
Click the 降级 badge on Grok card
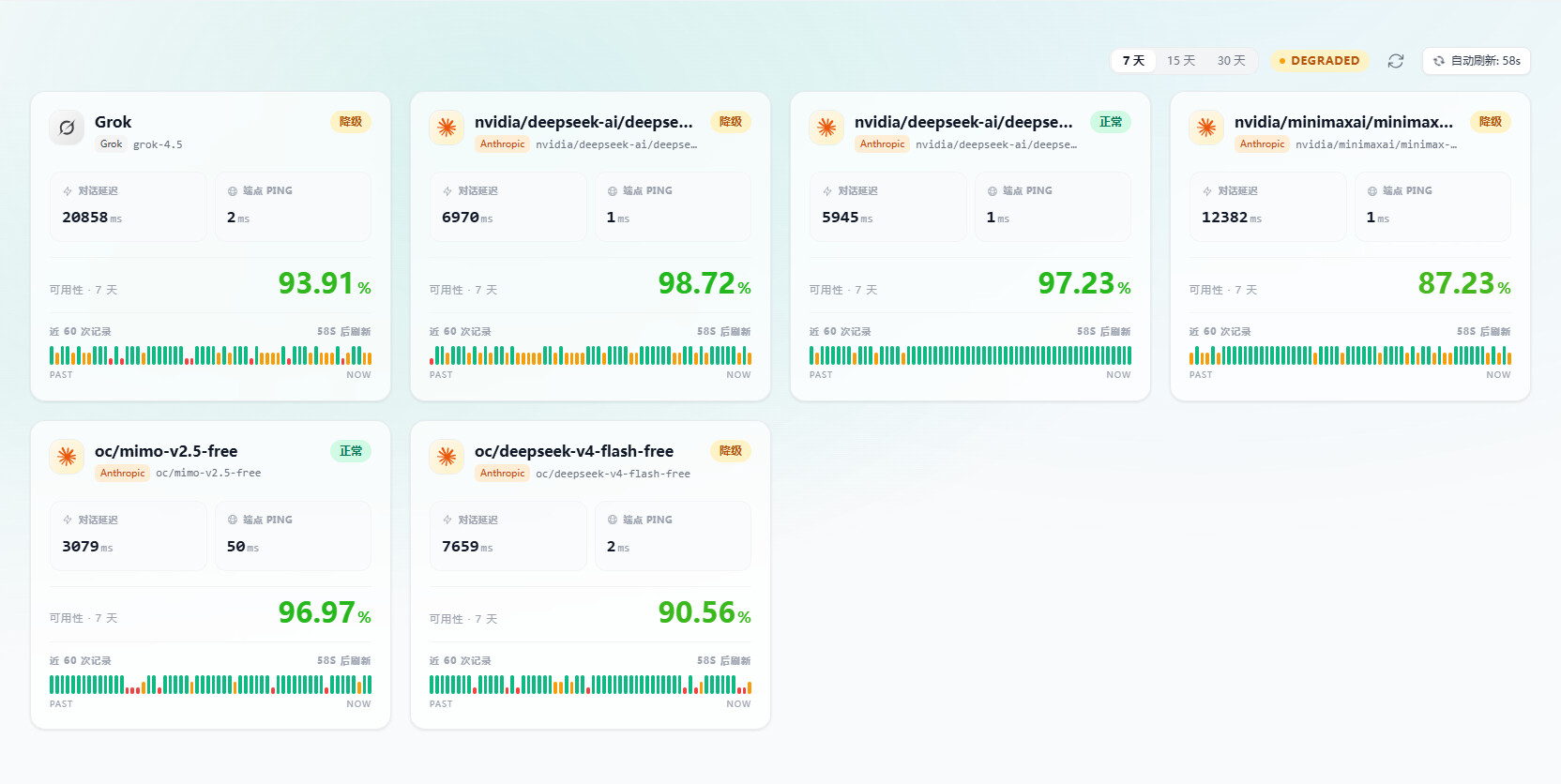[x=351, y=122]
